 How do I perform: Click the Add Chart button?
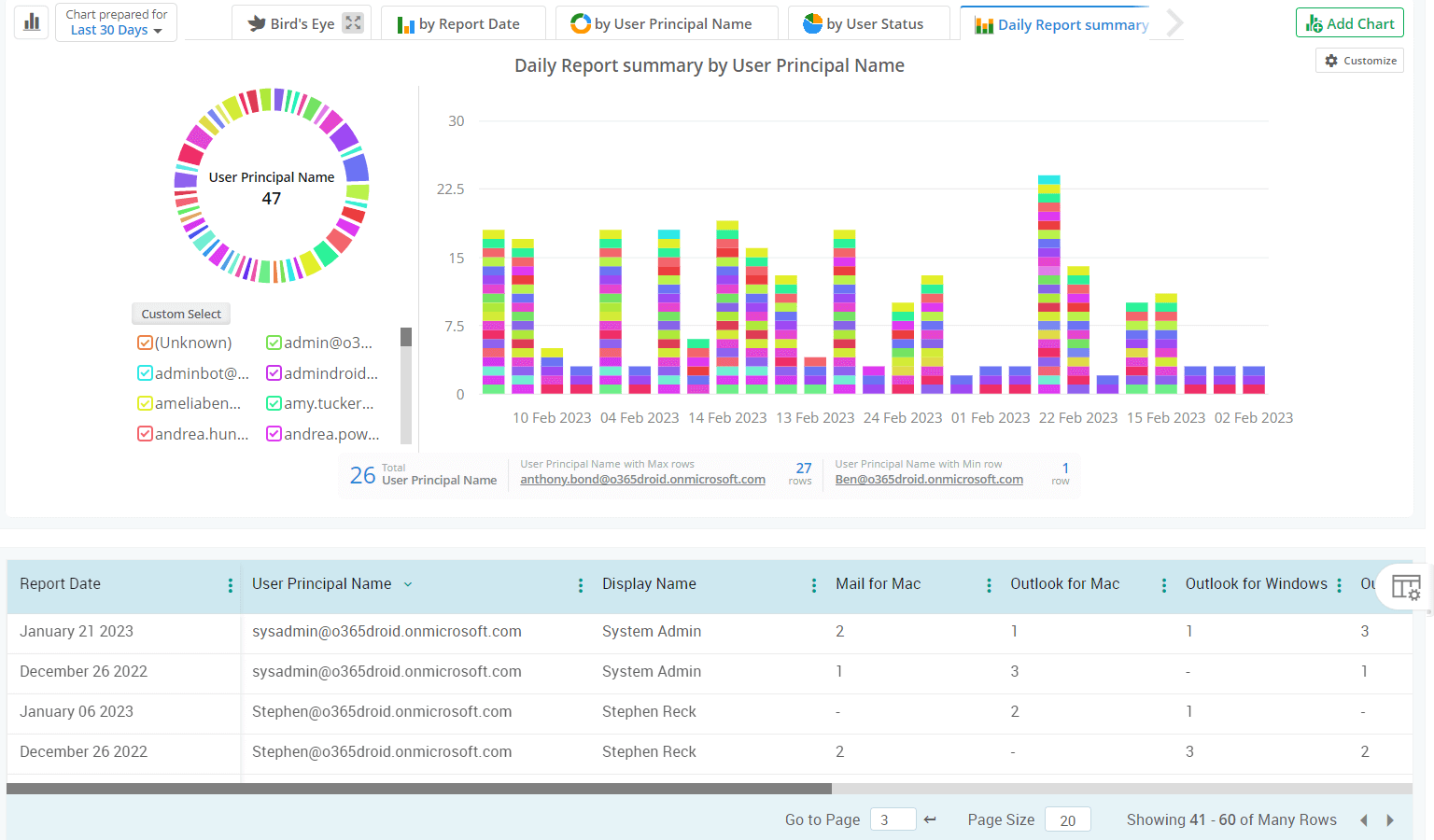point(1349,21)
